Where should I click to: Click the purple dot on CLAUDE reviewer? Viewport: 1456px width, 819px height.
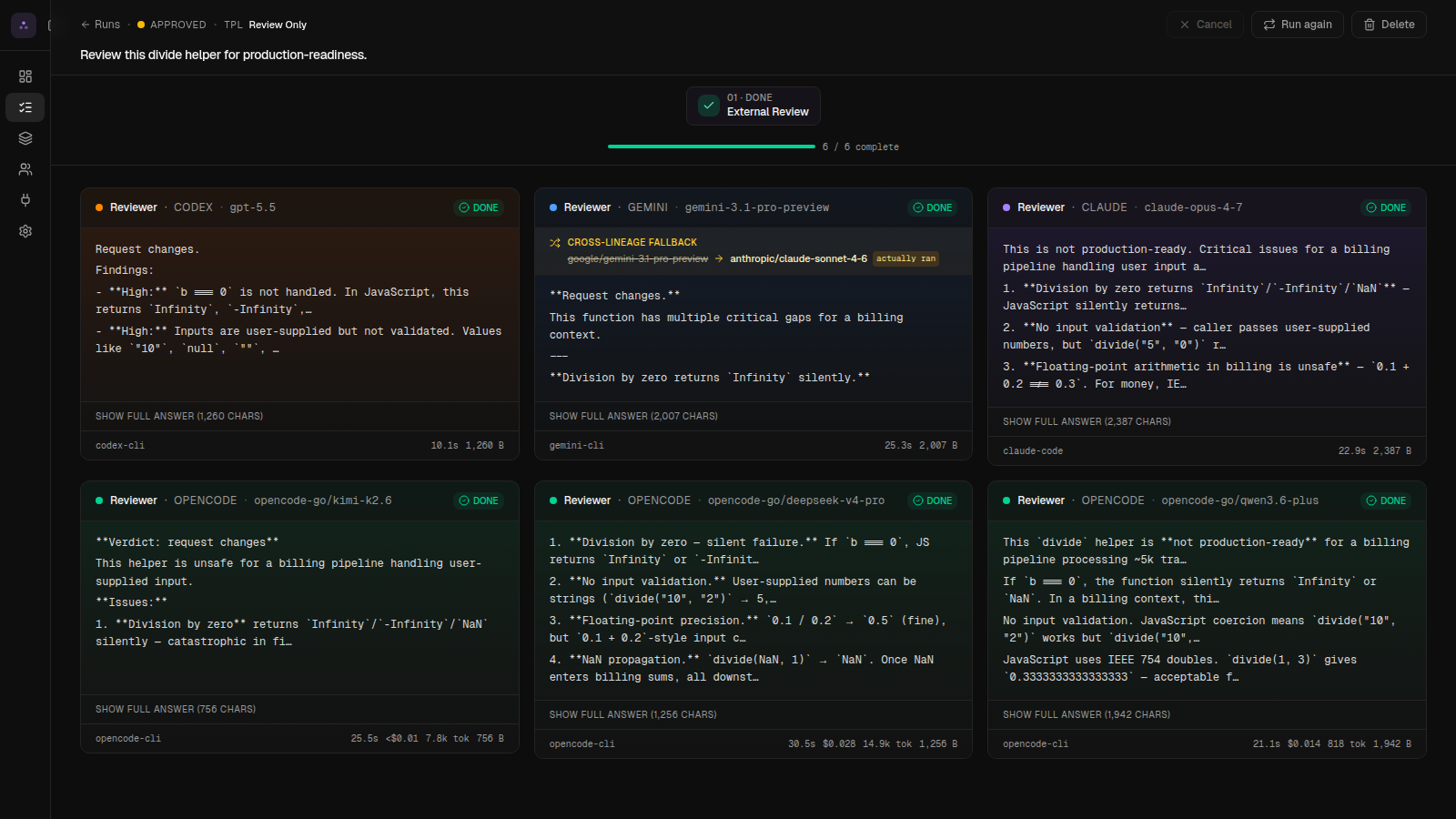click(x=1006, y=207)
